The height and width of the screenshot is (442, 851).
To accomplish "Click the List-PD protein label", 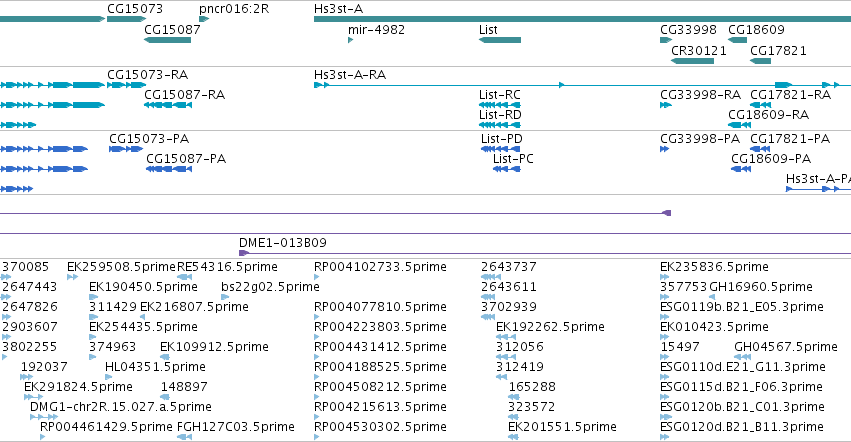I will point(501,138).
